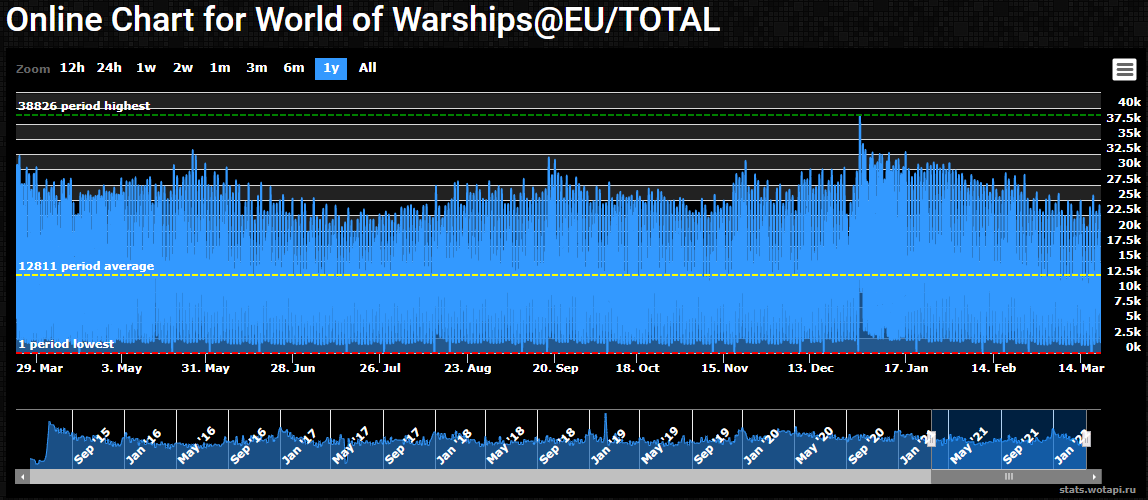Image resolution: width=1148 pixels, height=500 pixels.
Task: Open the stats.wotapi.ru credit link
Action: 1099,490
